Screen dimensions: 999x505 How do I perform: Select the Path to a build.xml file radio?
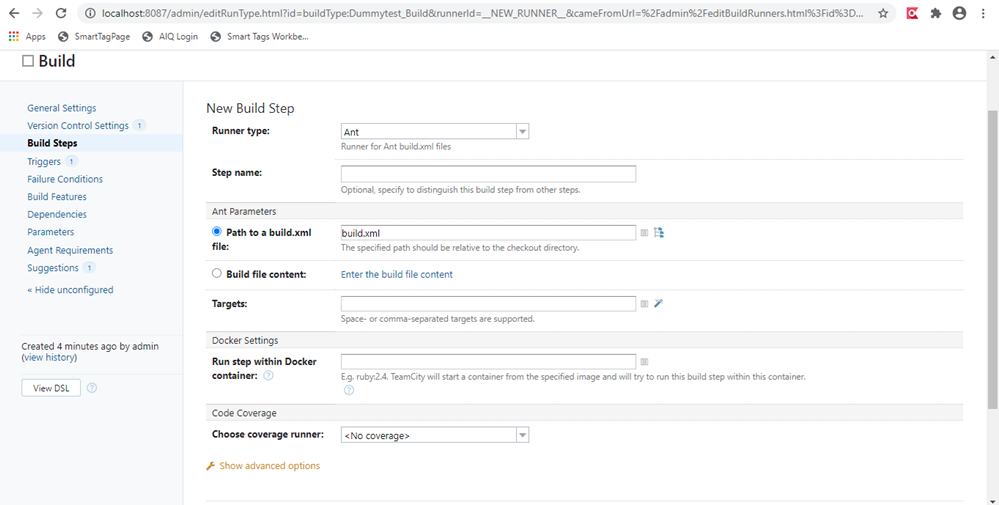click(217, 232)
